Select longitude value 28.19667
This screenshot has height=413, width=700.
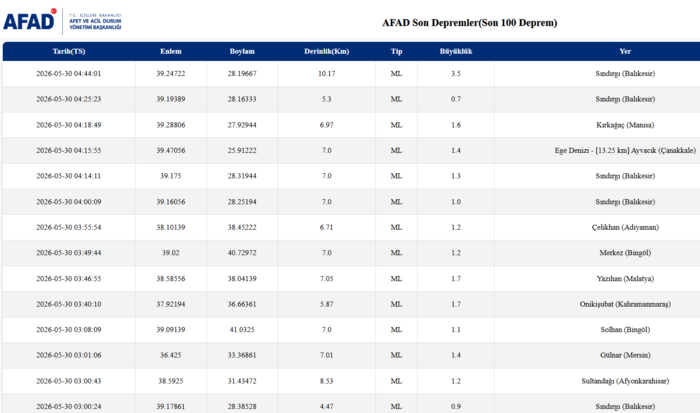tap(242, 74)
